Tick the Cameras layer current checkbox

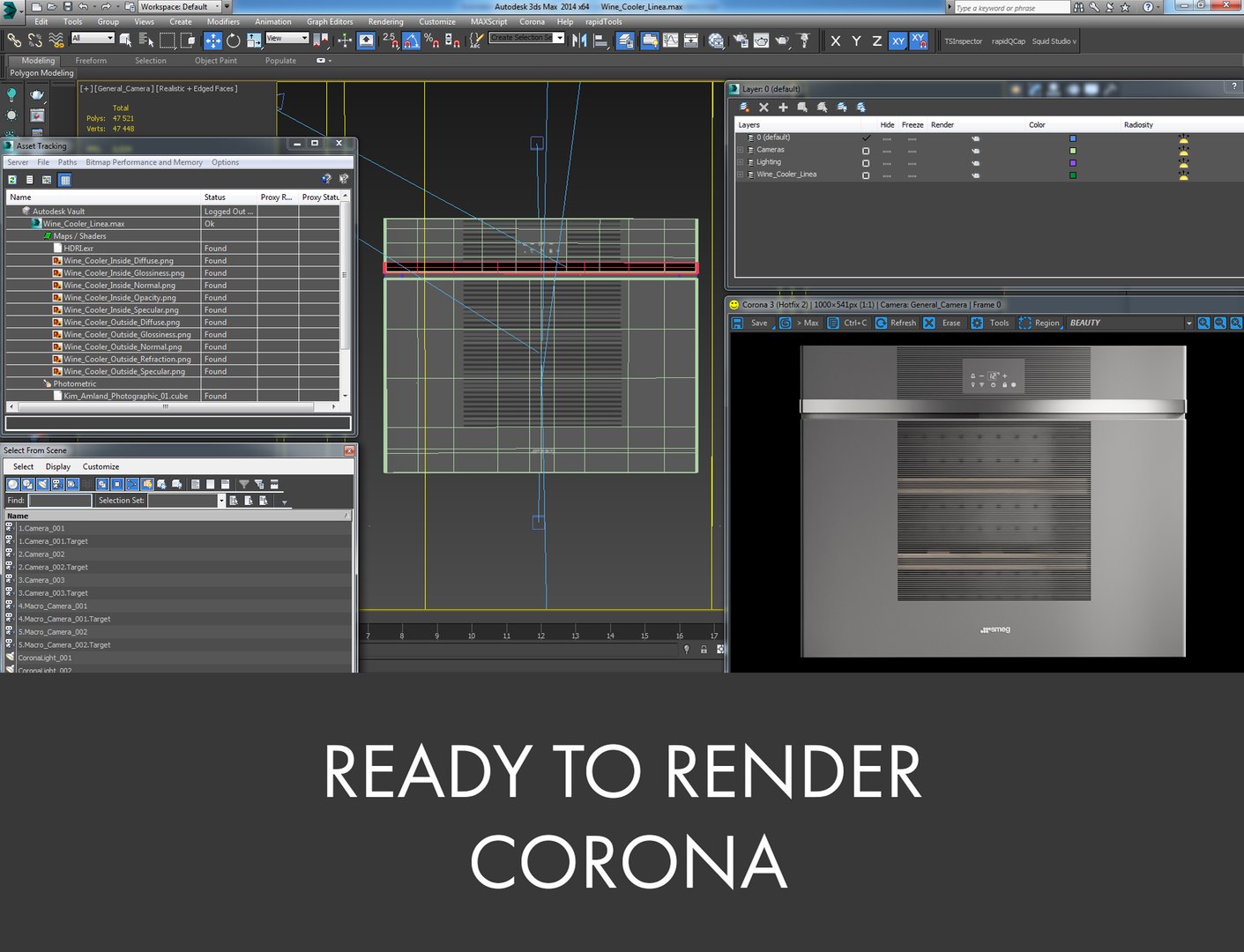point(866,151)
